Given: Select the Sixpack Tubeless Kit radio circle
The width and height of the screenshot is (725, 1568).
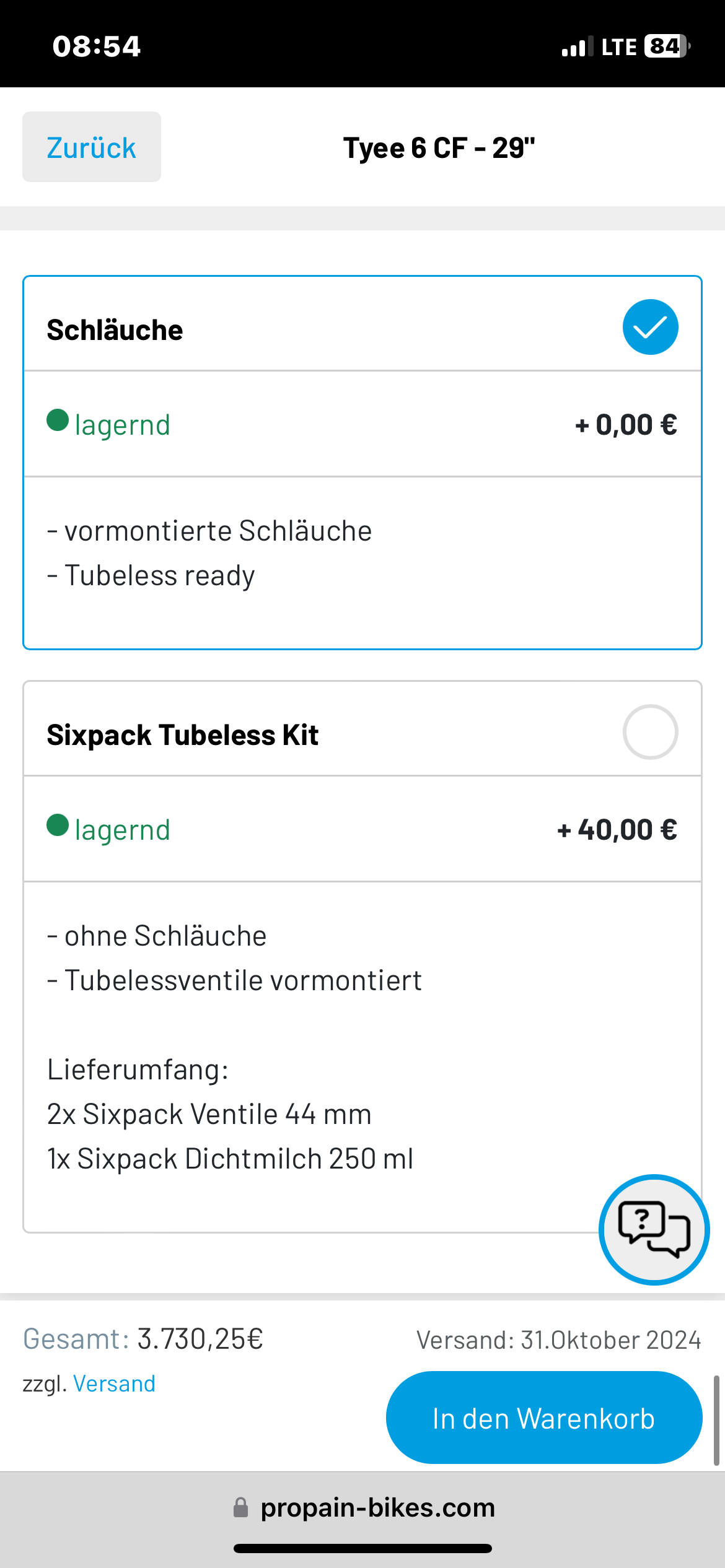Looking at the screenshot, I should [650, 732].
